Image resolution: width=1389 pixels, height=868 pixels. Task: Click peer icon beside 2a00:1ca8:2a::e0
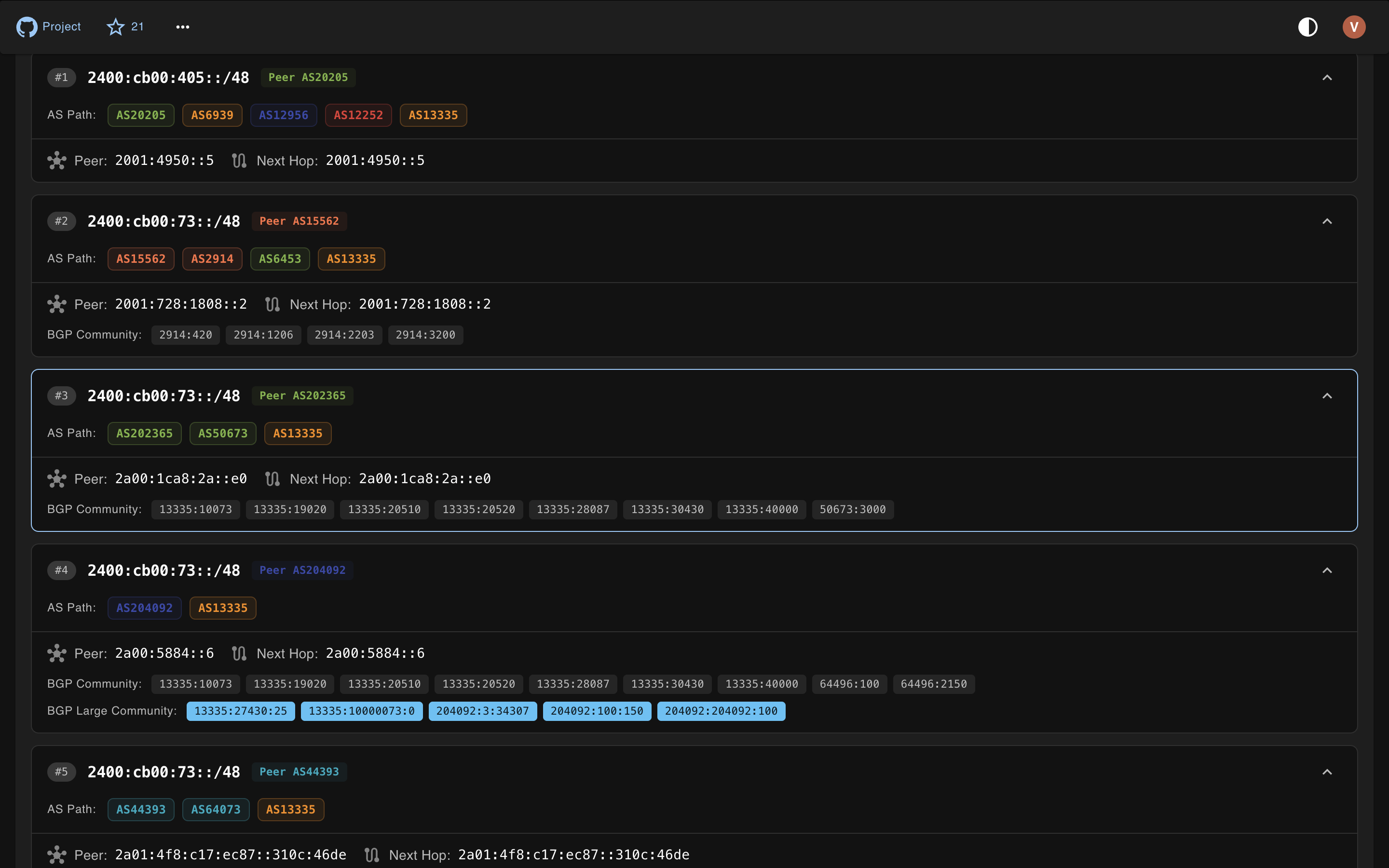(57, 479)
